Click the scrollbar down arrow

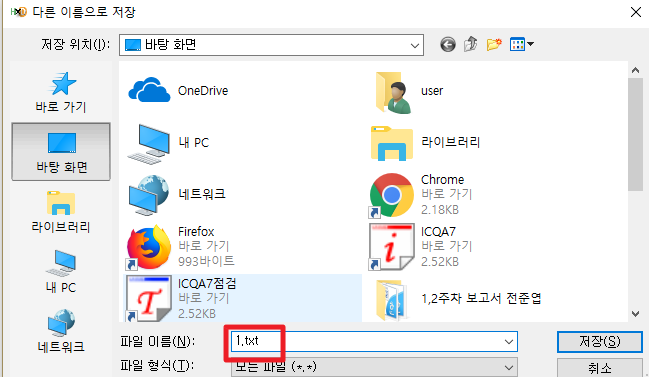pos(635,314)
